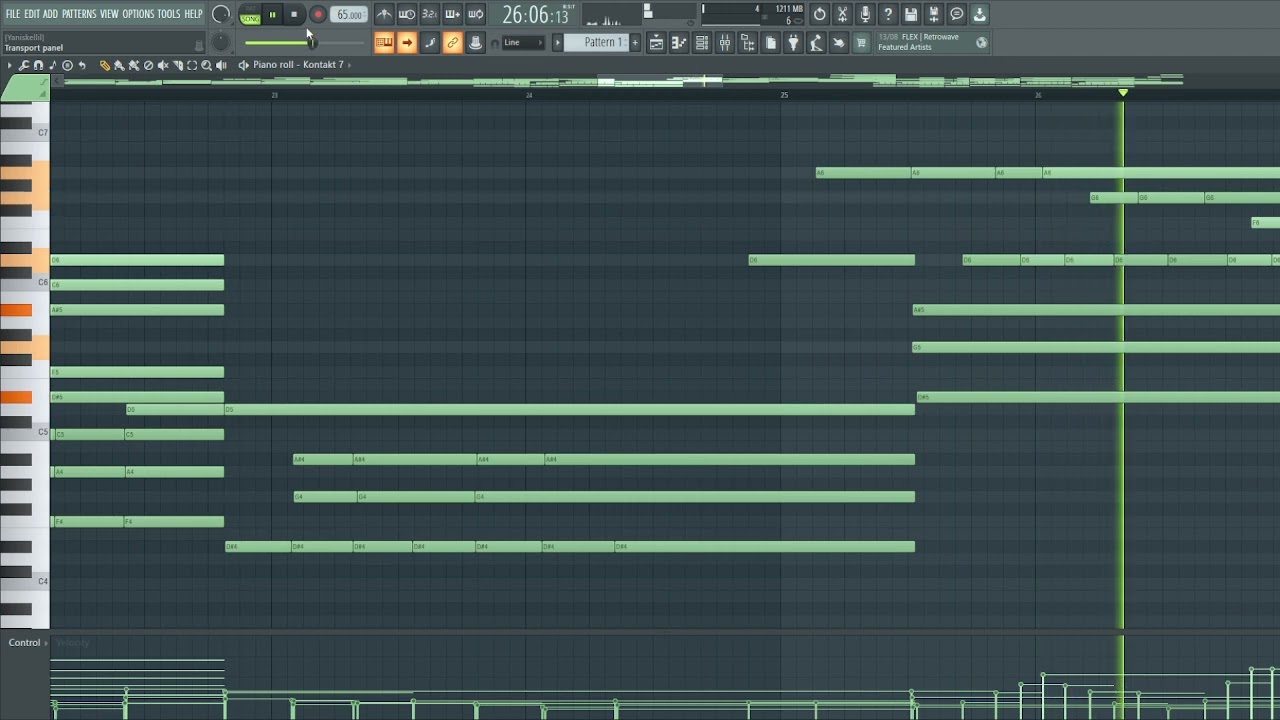1280x720 pixels.
Task: Select the Slice tool
Action: [x=177, y=65]
